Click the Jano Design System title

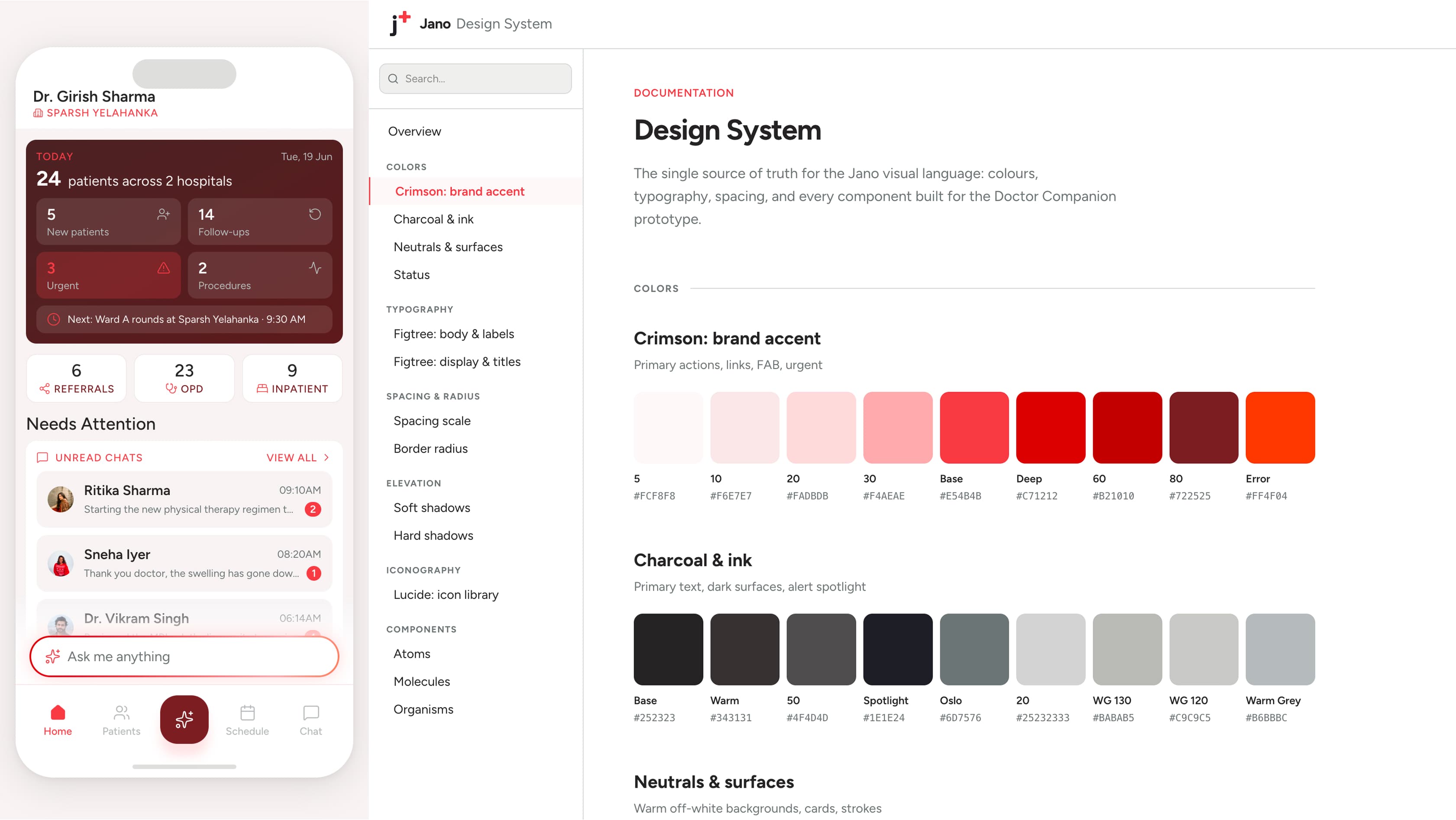coord(485,24)
